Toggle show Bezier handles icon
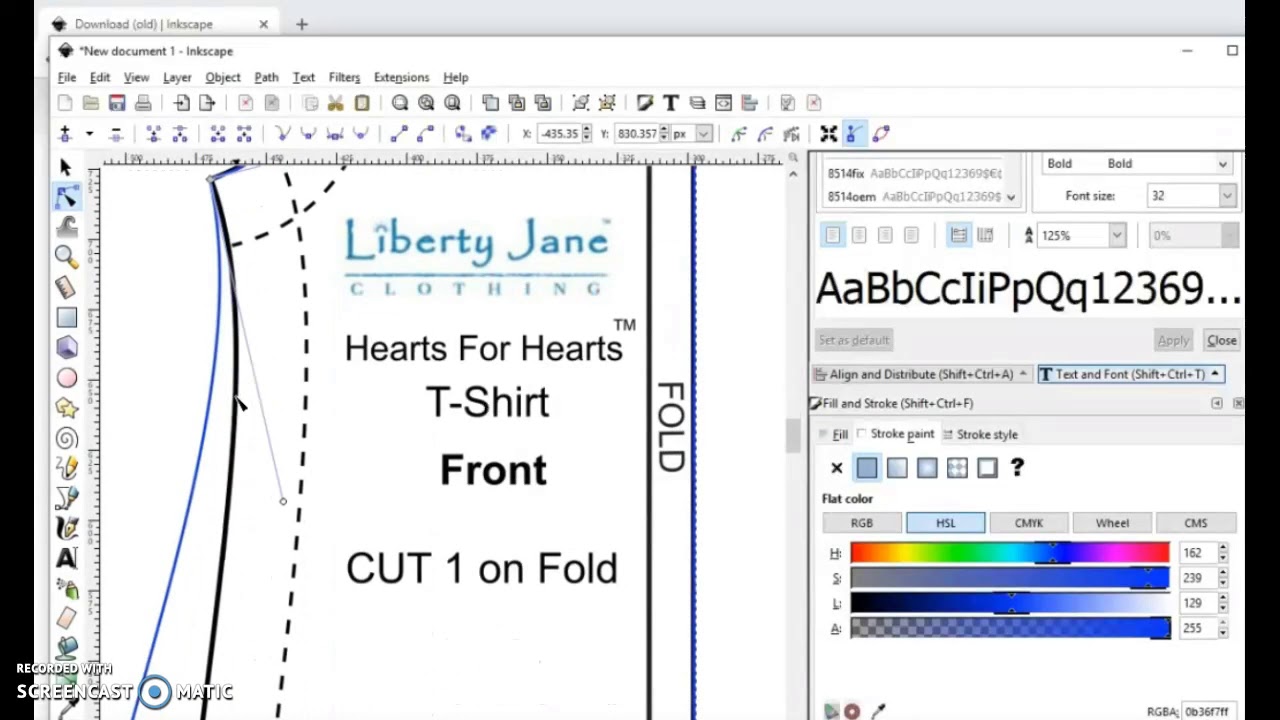Viewport: 1280px width, 720px height. 854,133
